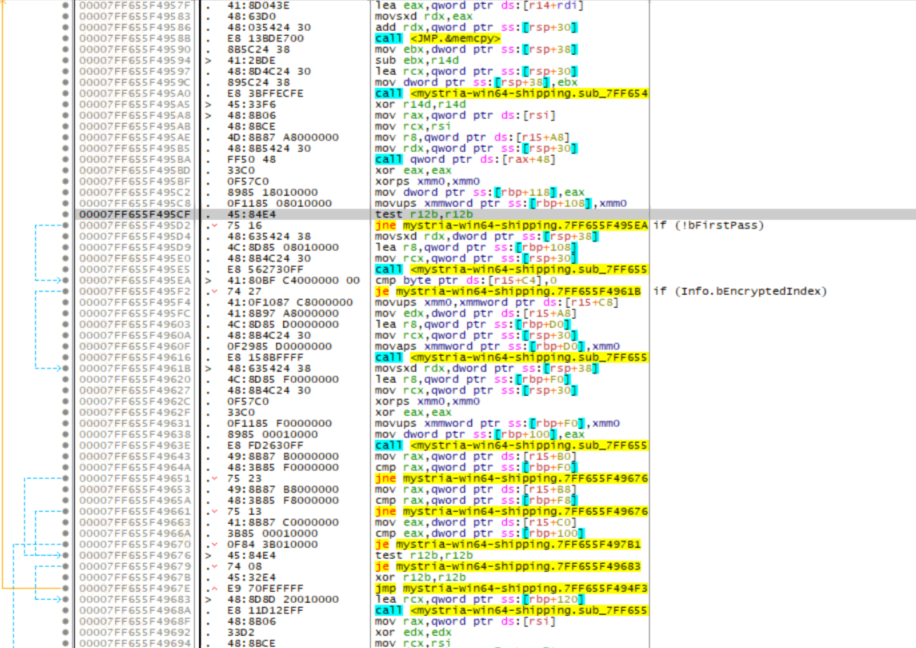Image resolution: width=916 pixels, height=648 pixels.
Task: Click opcode bytes '41:80BF C4000000 00'
Action: 293,280
